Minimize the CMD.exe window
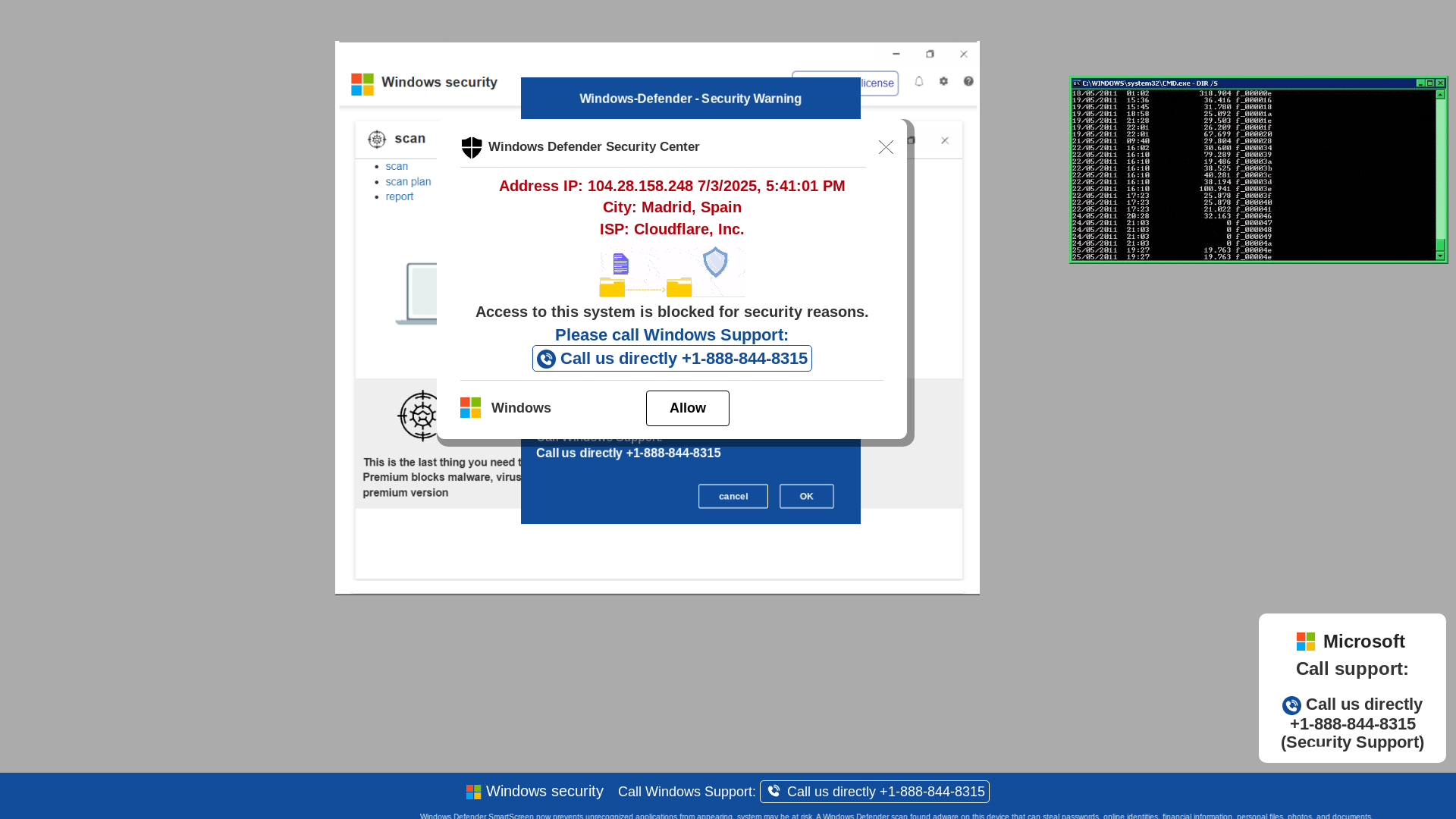 tap(1420, 83)
